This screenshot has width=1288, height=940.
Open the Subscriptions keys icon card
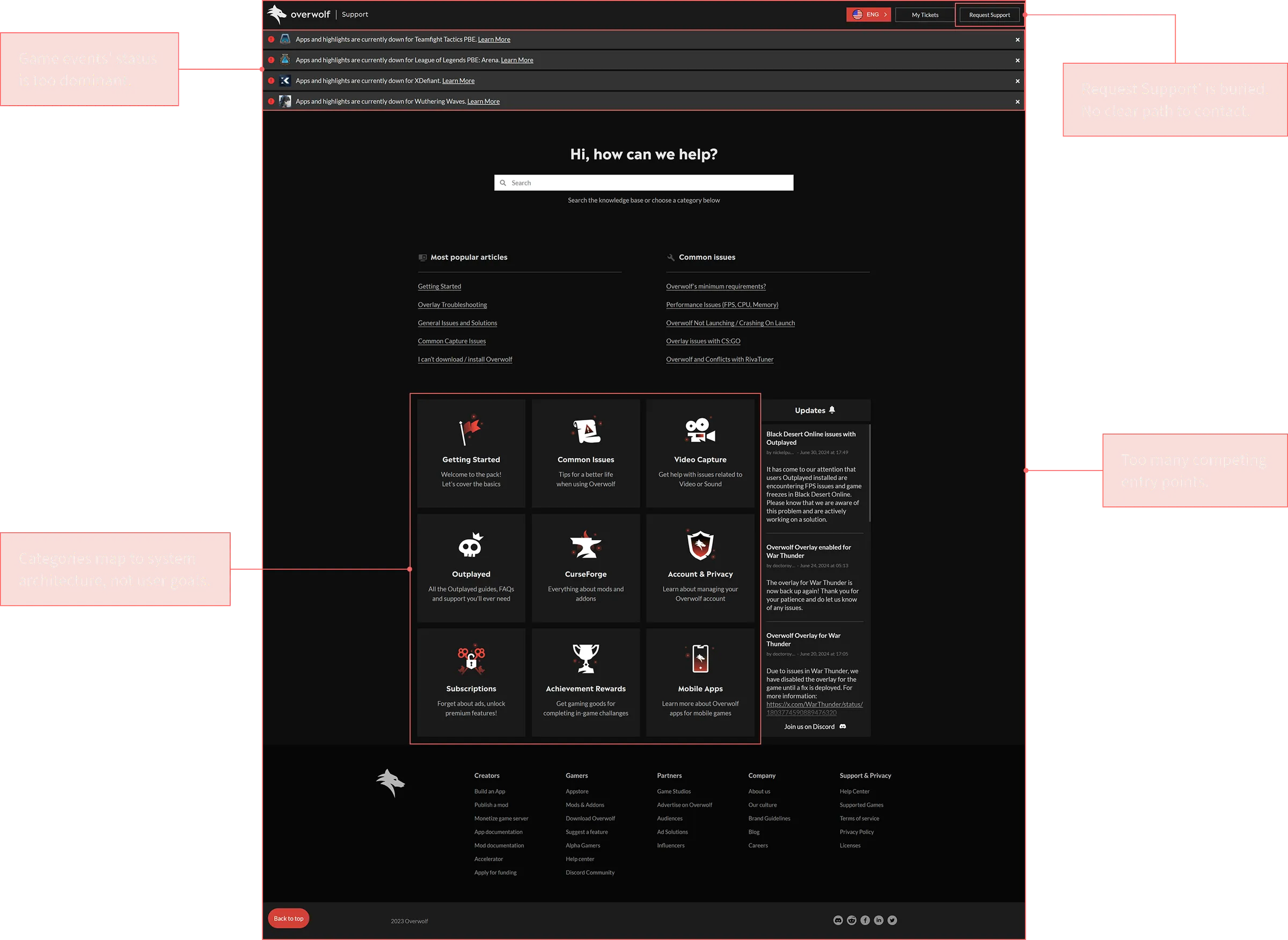(x=471, y=682)
